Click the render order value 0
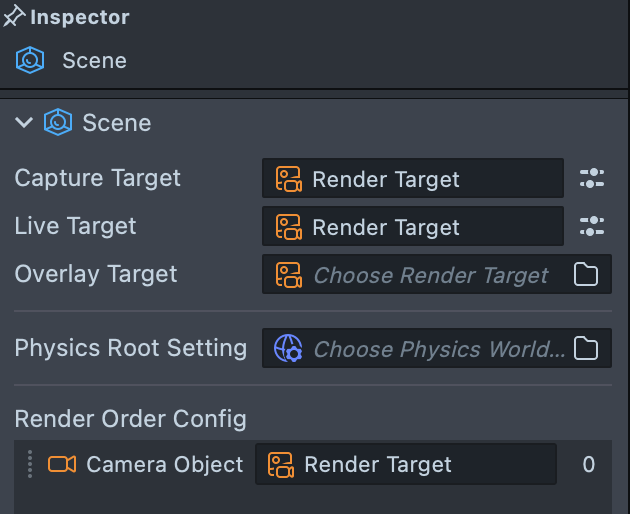This screenshot has width=630, height=514. coord(588,464)
